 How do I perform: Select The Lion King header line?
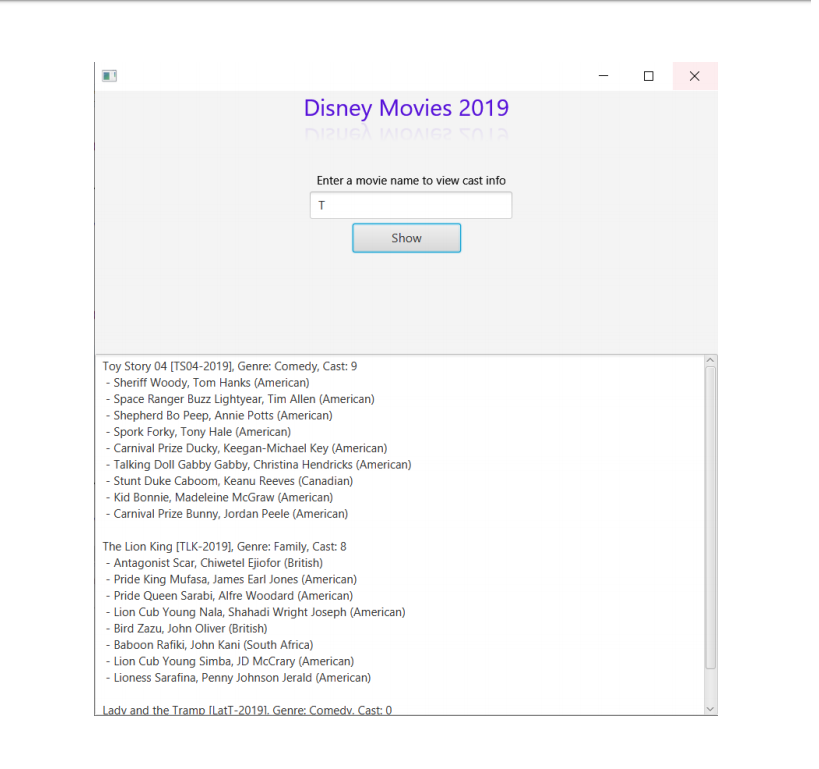[223, 546]
